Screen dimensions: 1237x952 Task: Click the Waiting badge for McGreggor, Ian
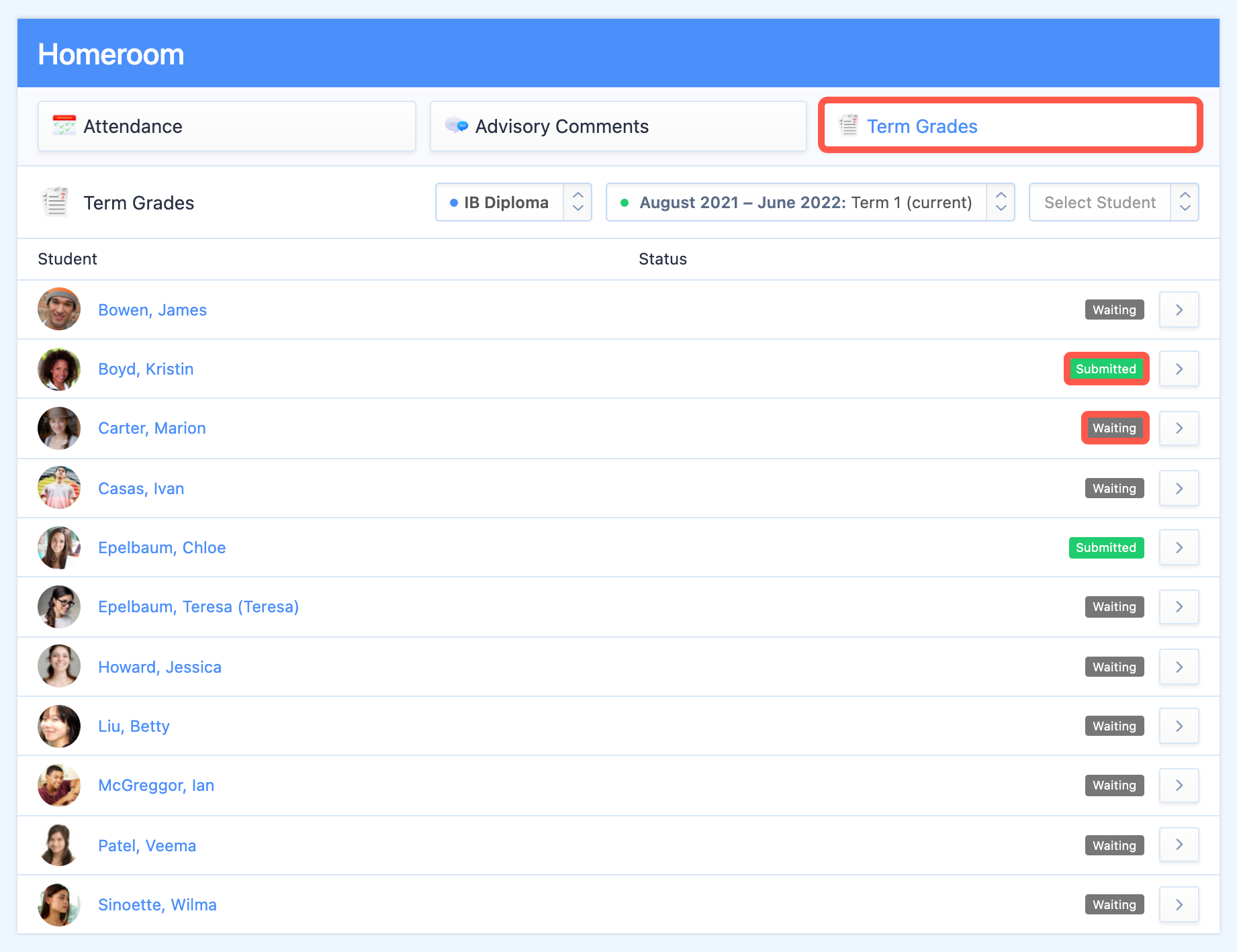[1114, 785]
